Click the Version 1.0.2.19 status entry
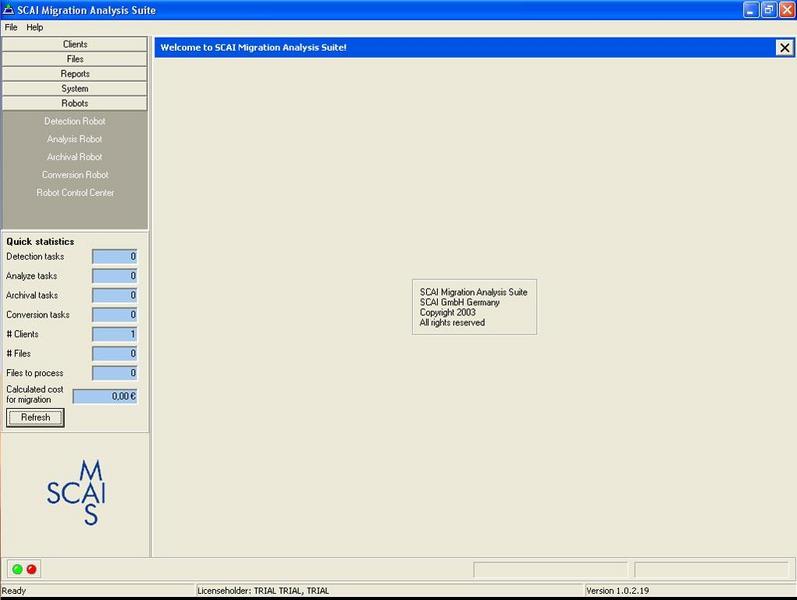 (x=617, y=591)
